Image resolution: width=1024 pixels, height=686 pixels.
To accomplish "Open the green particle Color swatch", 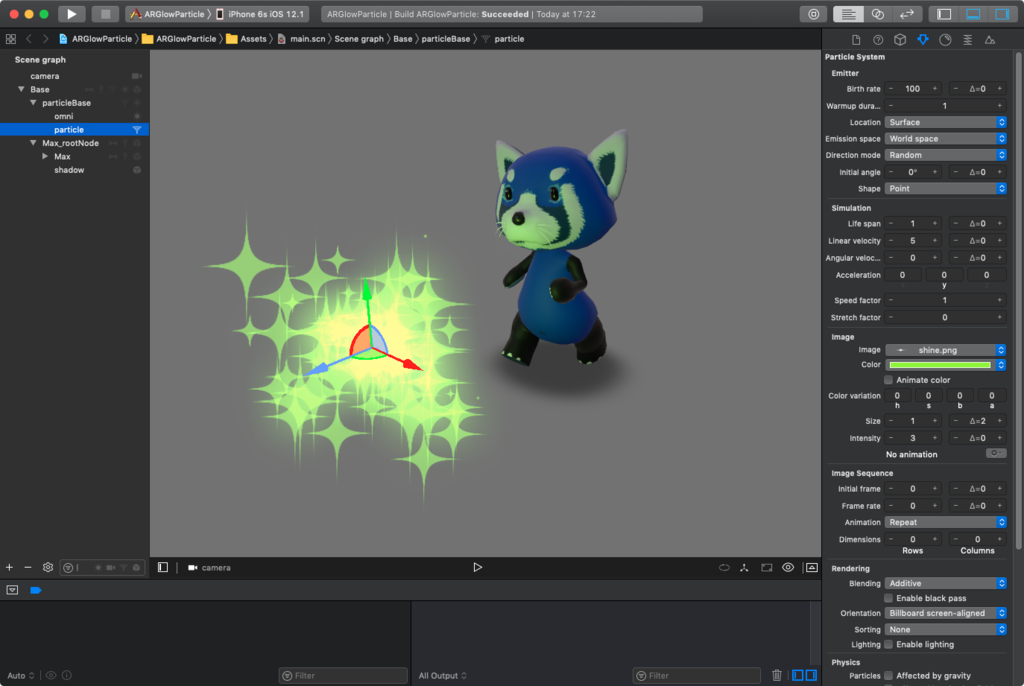I will tap(939, 365).
